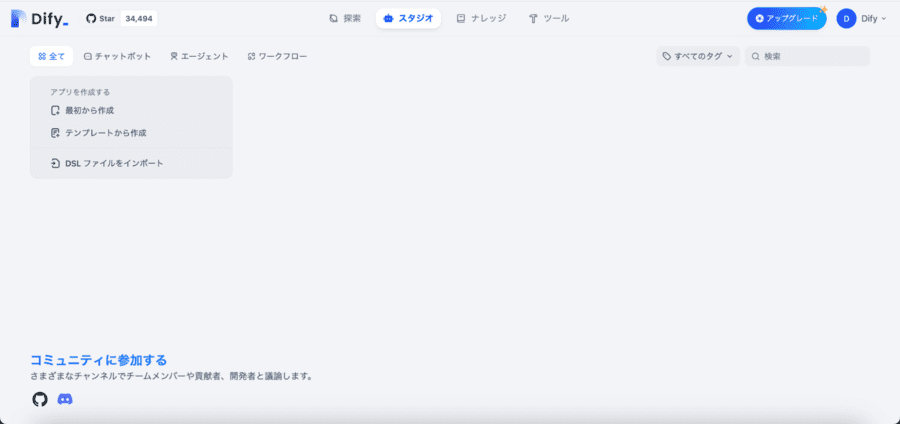Image resolution: width=900 pixels, height=424 pixels.
Task: Click the import icon beside DSL ファイル
Action: (x=55, y=164)
